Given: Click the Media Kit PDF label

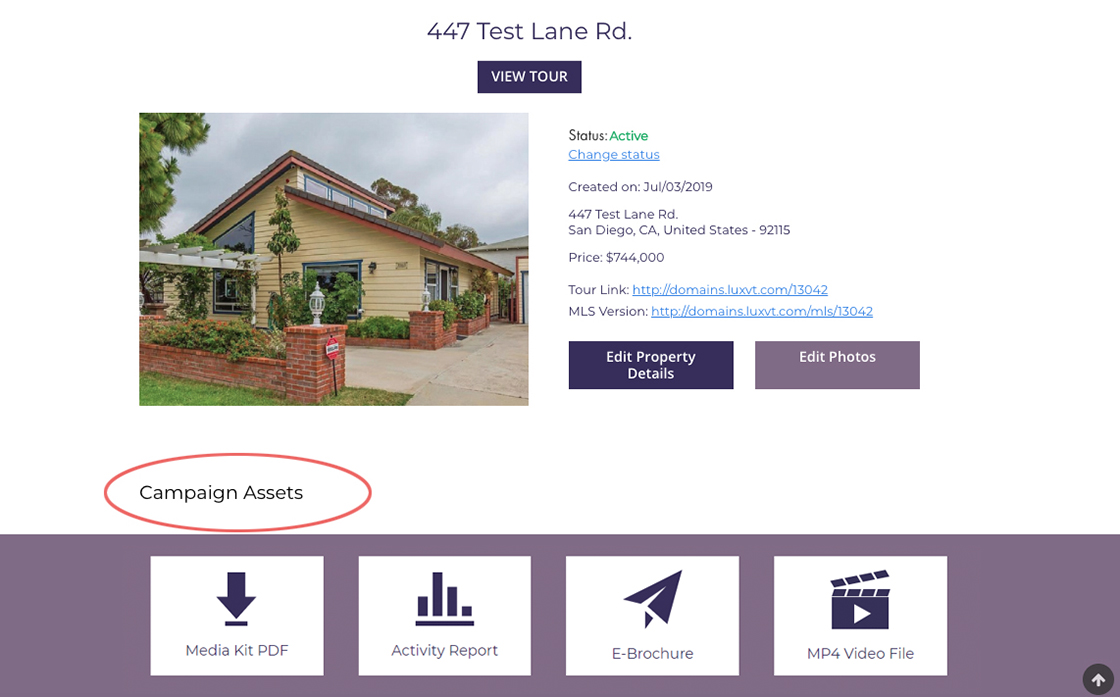Looking at the screenshot, I should coord(236,650).
